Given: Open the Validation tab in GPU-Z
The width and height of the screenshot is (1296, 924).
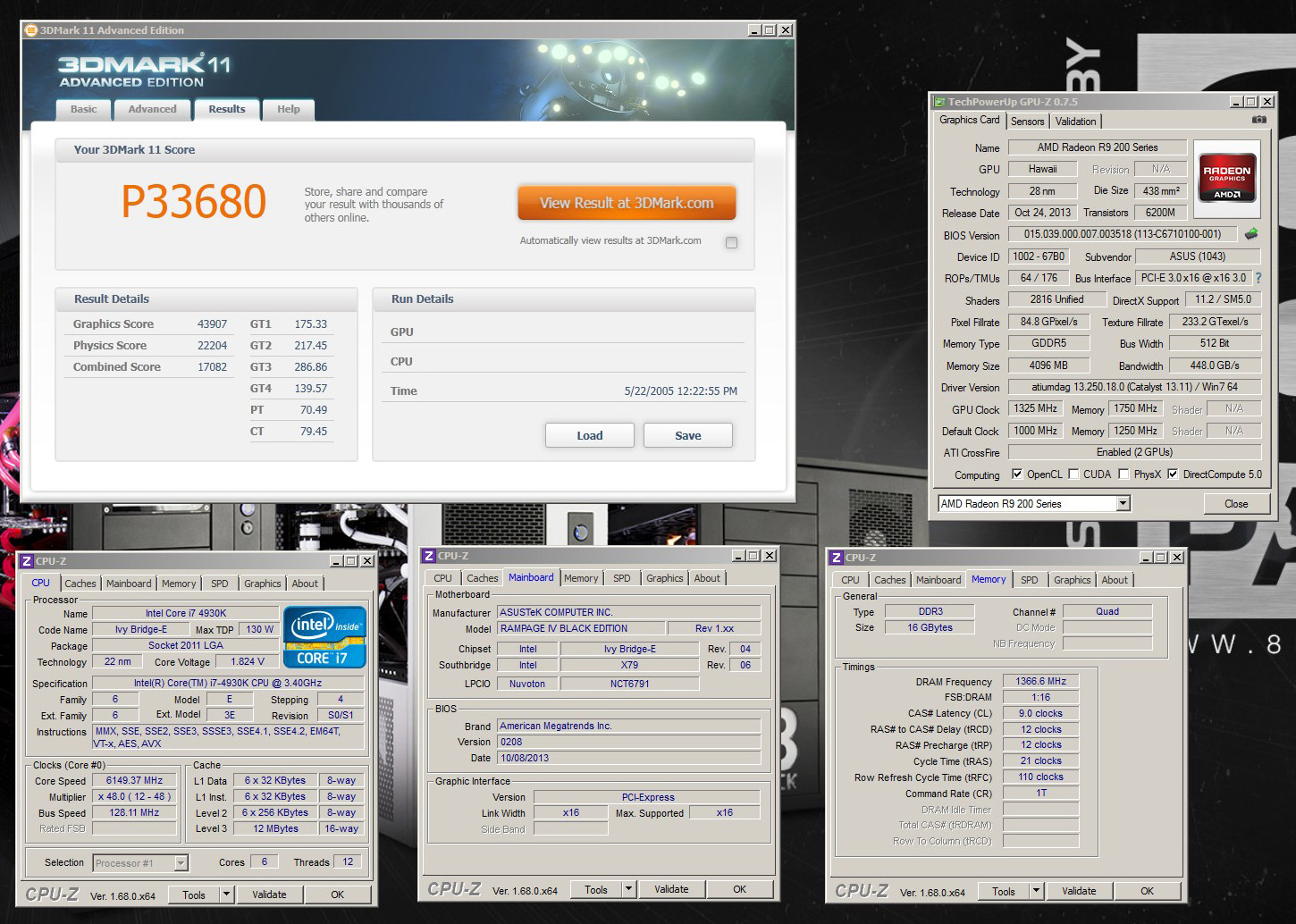Looking at the screenshot, I should tap(1075, 122).
